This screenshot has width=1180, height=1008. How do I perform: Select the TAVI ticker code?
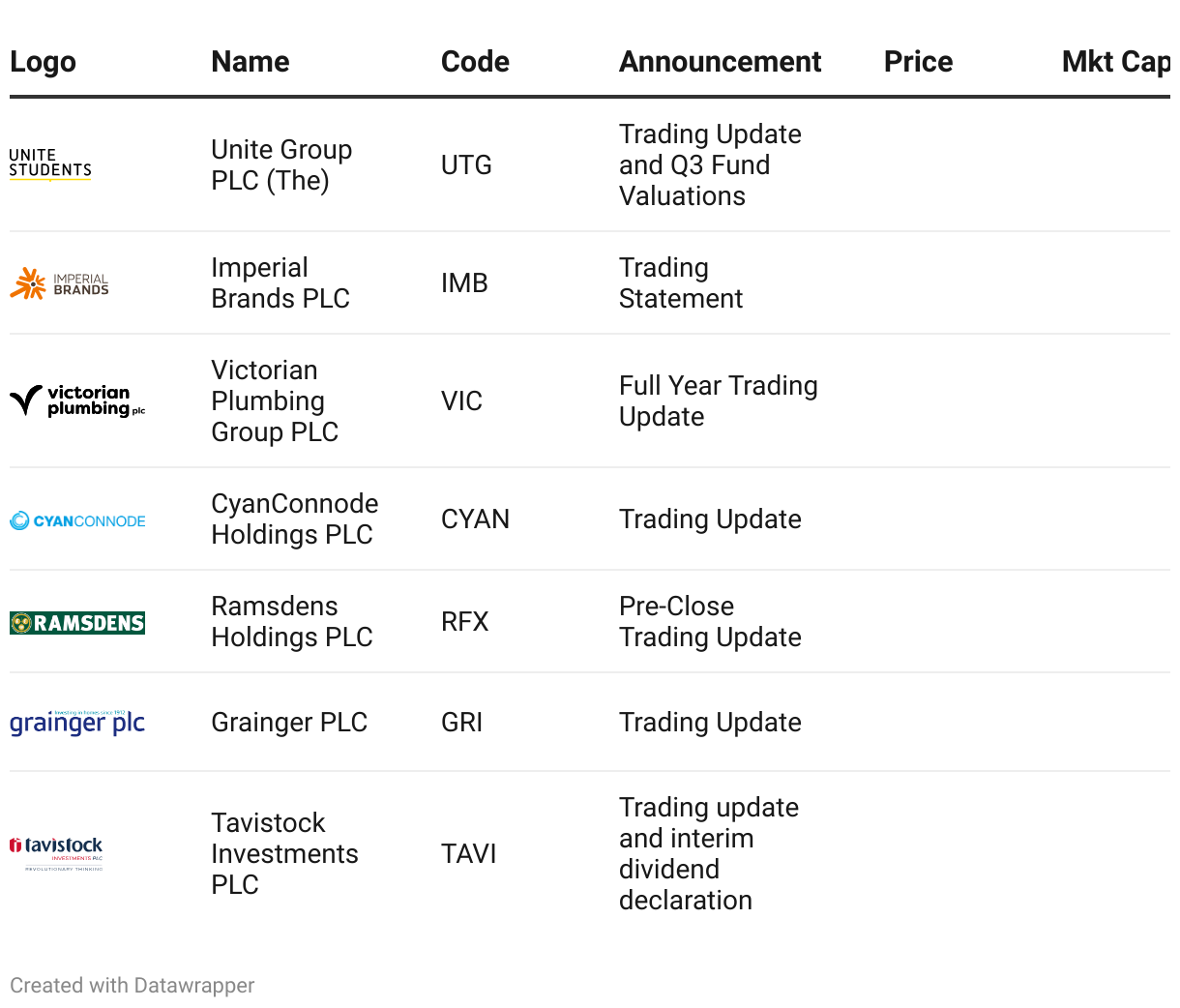tap(468, 854)
